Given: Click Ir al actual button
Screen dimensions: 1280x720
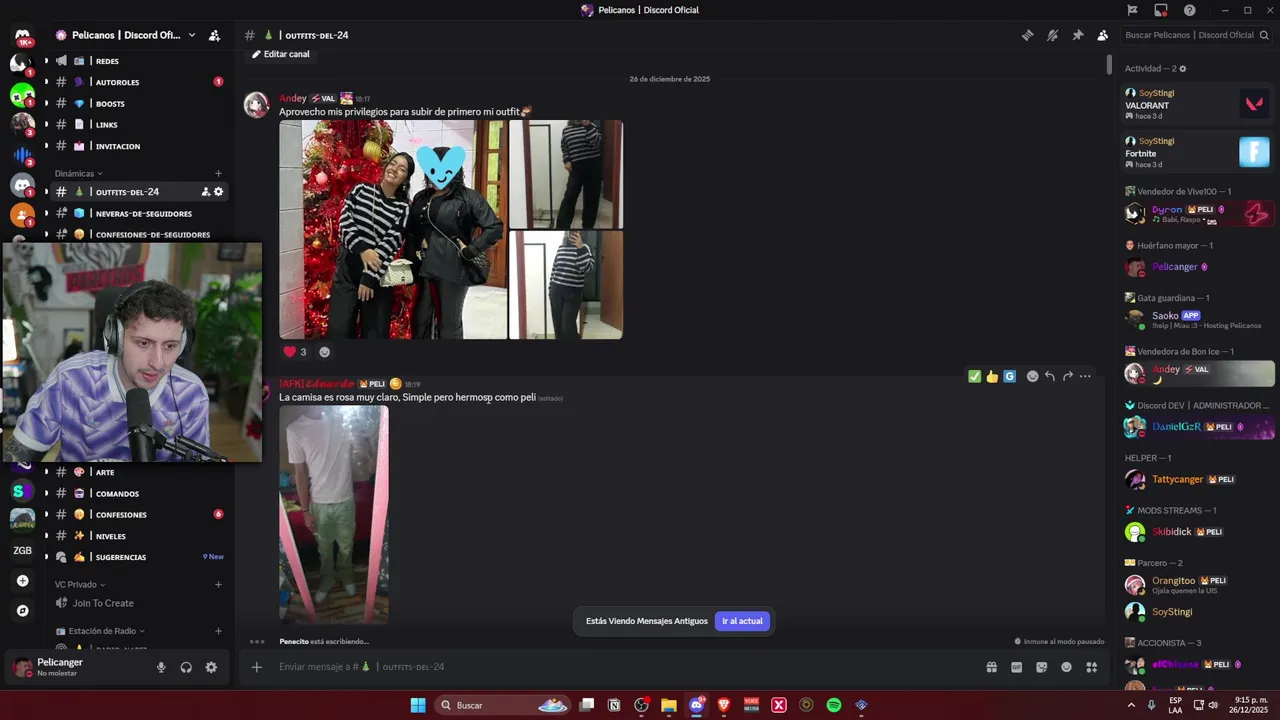Looking at the screenshot, I should point(742,621).
